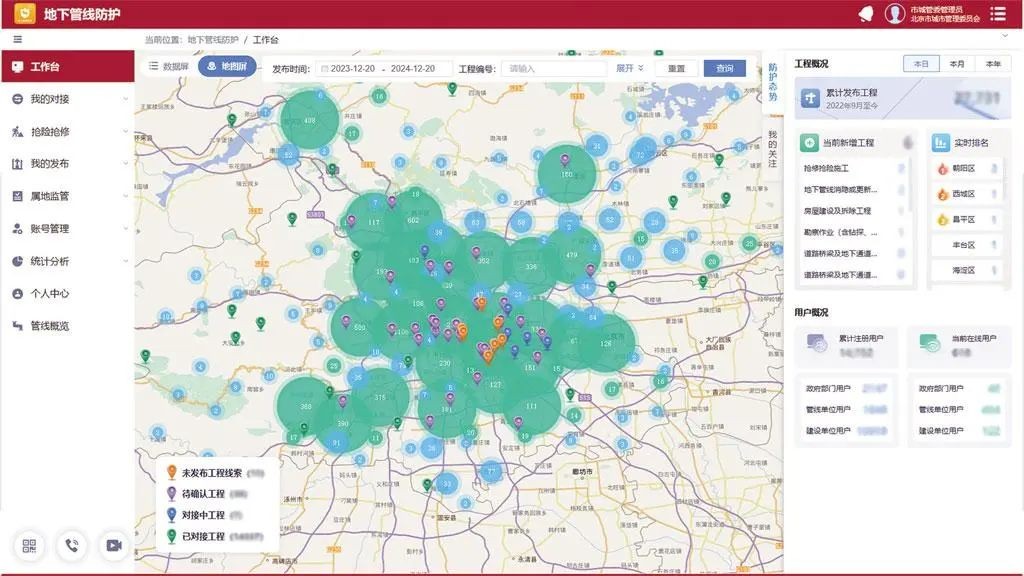Image resolution: width=1024 pixels, height=576 pixels.
Task: Open 个人中心 in the sidebar
Action: pos(50,294)
